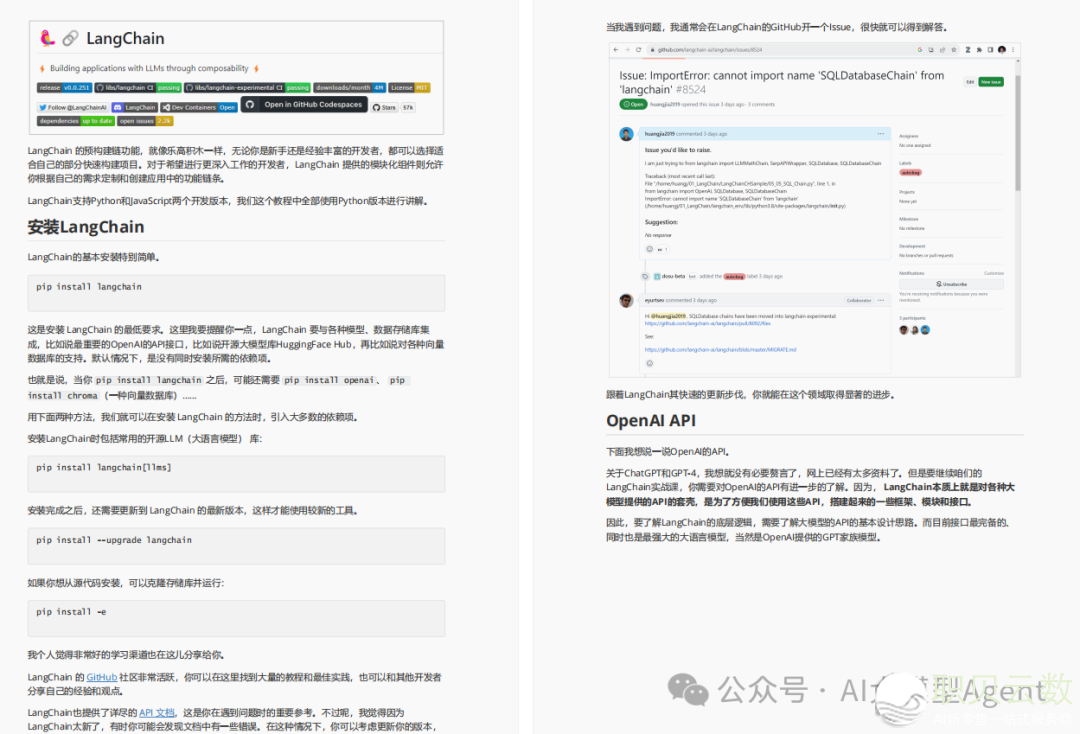Click the Edit button beside issue title
This screenshot has height=734, width=1080.
(968, 82)
